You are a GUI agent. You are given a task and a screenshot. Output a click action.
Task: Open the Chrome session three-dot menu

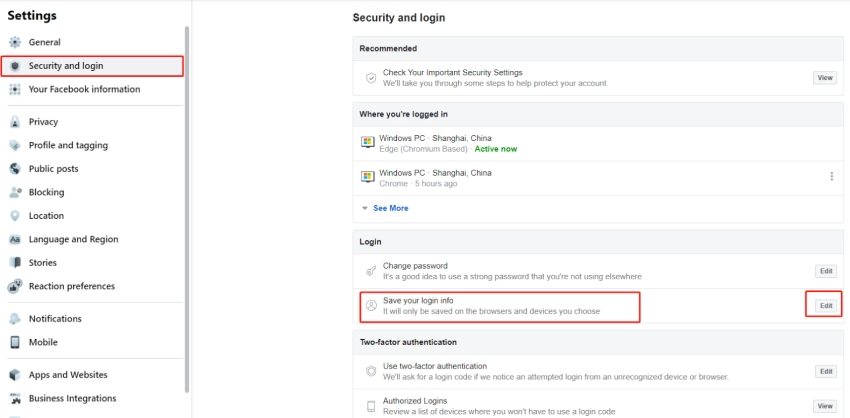pos(831,177)
